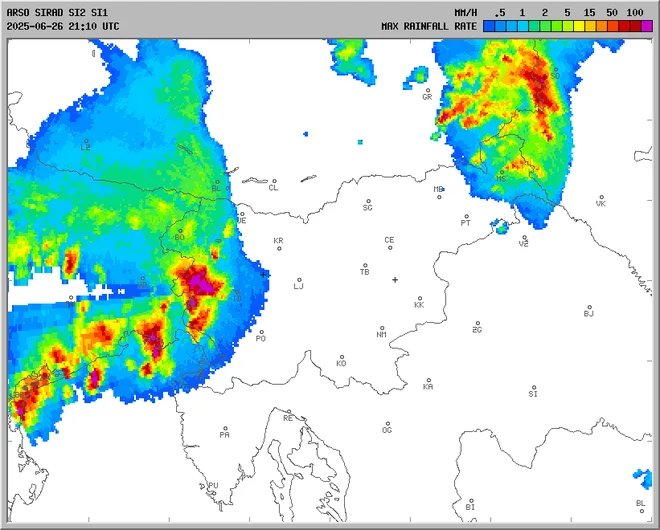Image resolution: width=660 pixels, height=530 pixels.
Task: Select the yellow legend swatch under 5
Action: point(567,26)
